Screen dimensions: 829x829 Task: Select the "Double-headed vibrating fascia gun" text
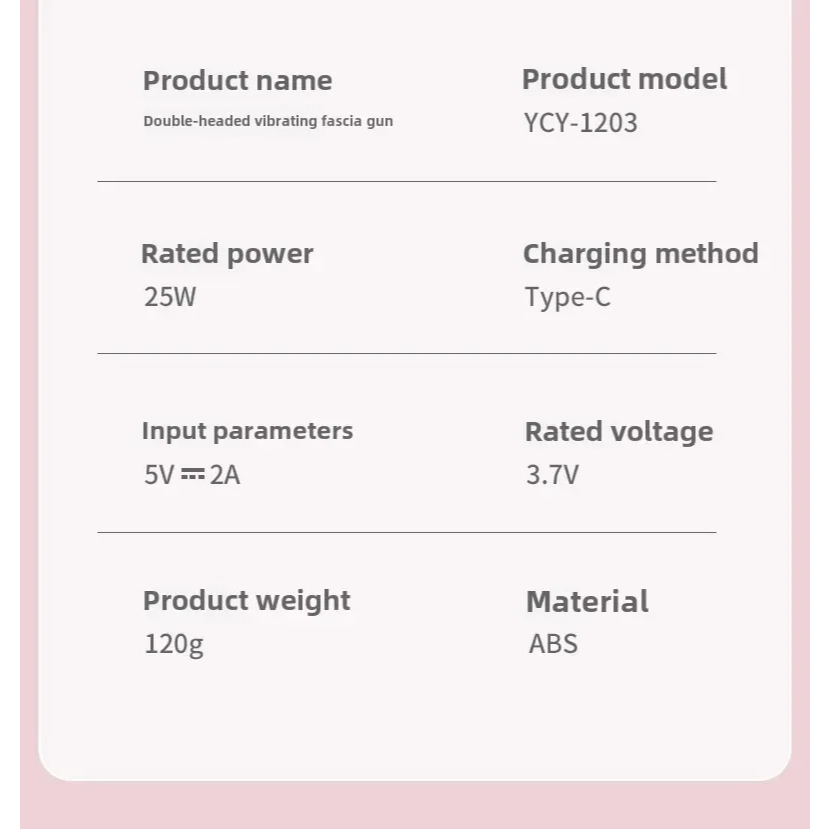[x=268, y=121]
